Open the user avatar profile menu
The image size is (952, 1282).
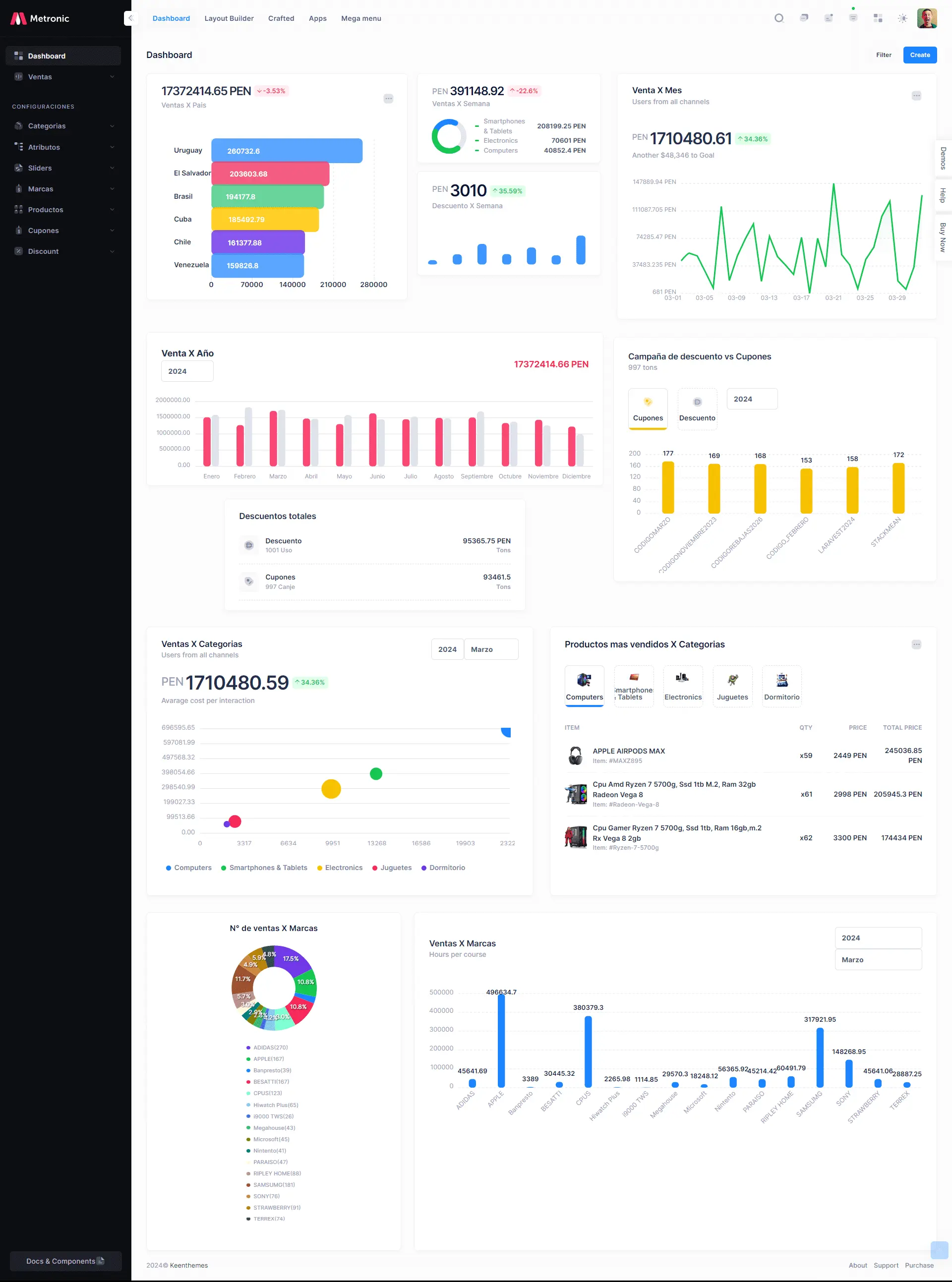927,18
